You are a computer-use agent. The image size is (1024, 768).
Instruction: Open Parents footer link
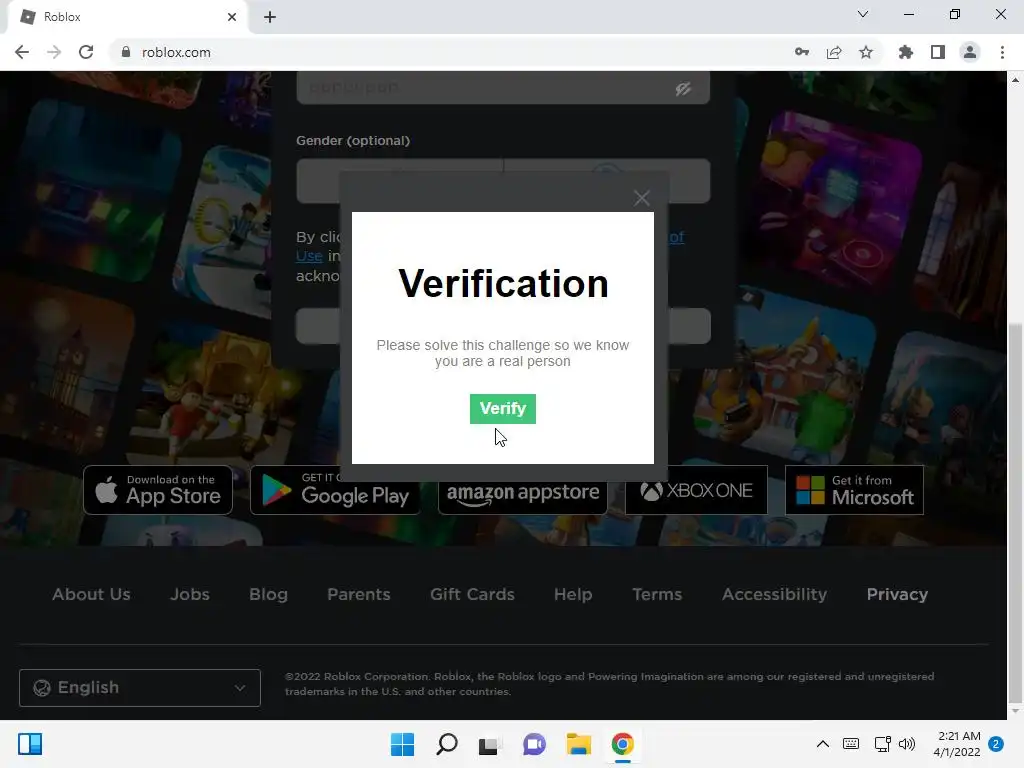(359, 594)
